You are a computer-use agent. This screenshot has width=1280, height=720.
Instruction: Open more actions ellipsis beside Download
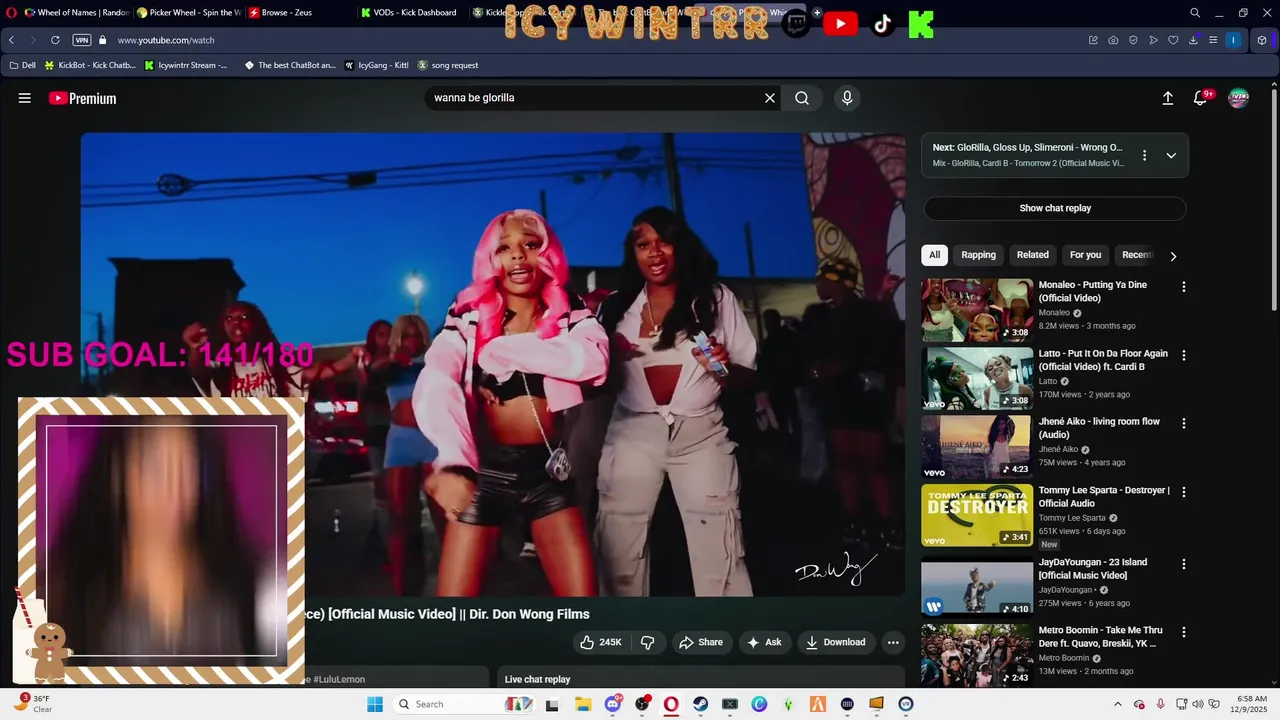point(893,642)
